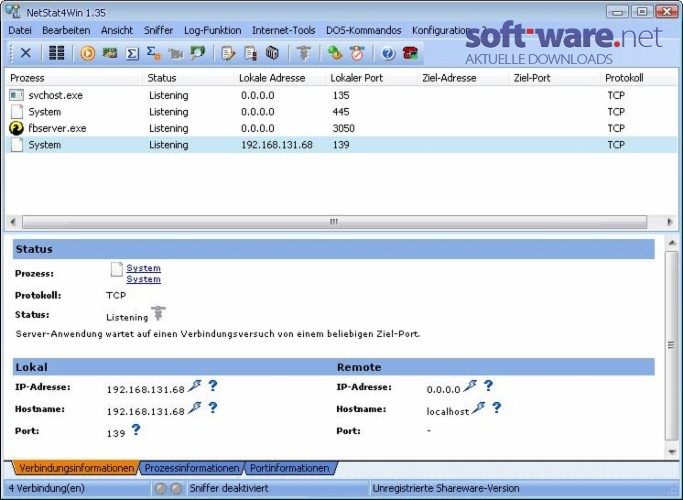Image resolution: width=683 pixels, height=500 pixels.
Task: Click the boxed sigma statistics icon
Action: coord(132,54)
